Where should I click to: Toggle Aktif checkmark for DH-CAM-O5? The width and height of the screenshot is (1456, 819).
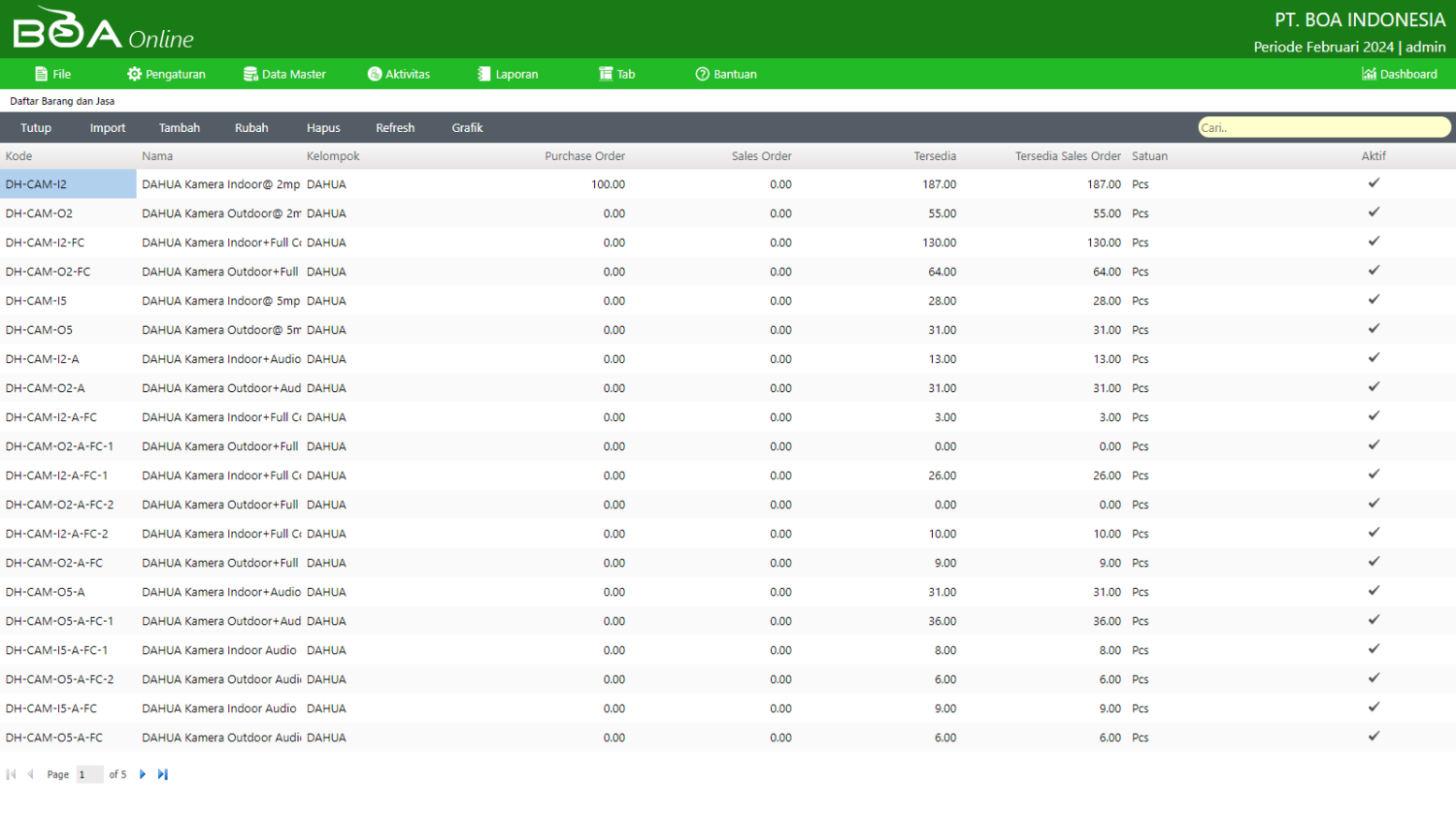[1373, 329]
